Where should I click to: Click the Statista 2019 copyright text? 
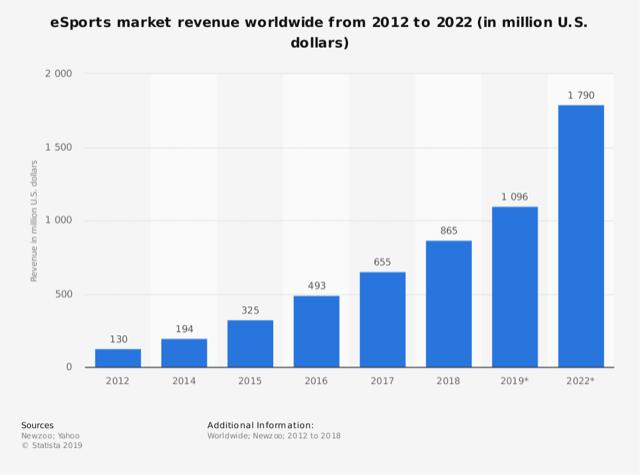click(x=52, y=445)
